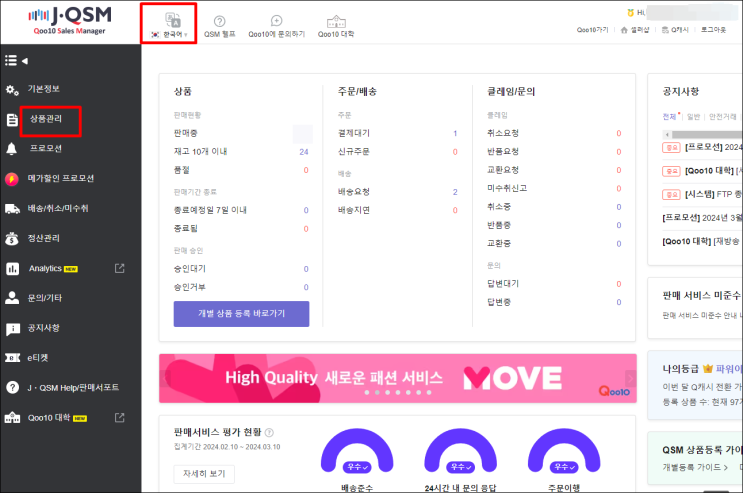Go to previous banner with left arrow

[x=165, y=378]
